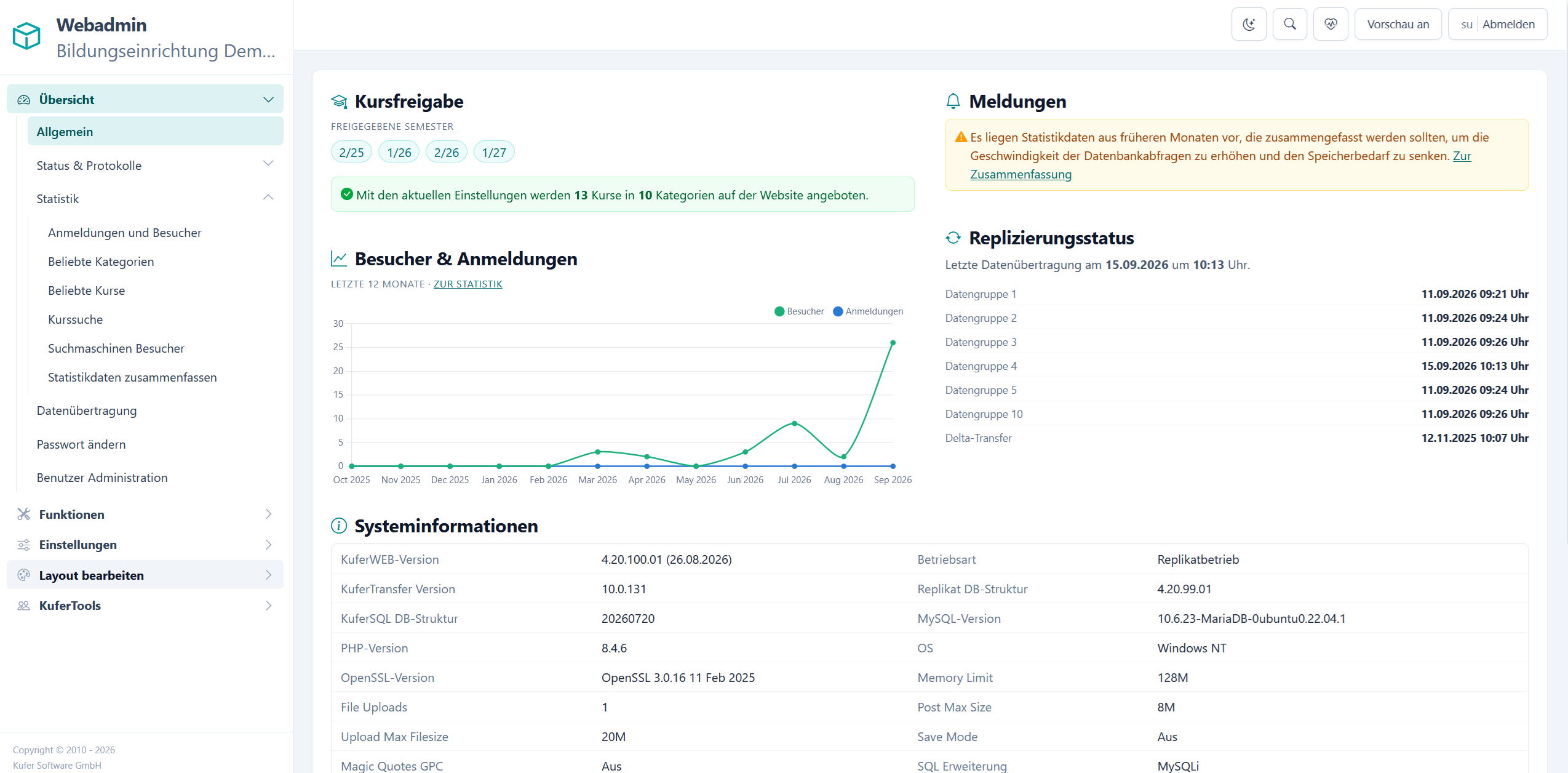This screenshot has width=1568, height=773.
Task: Toggle Anmeldungen series in chart legend
Action: point(868,311)
